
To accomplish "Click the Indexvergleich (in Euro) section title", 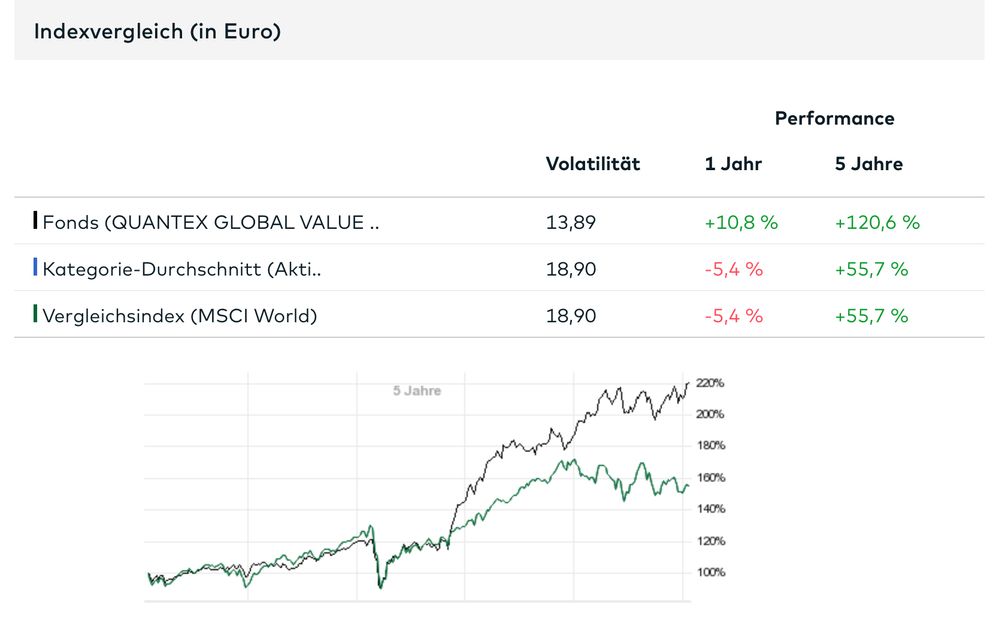I will click(x=157, y=31).
